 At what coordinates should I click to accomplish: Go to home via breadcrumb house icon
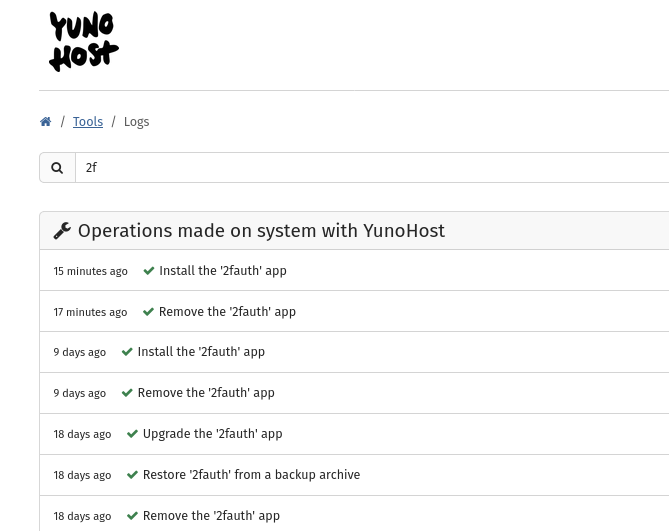[46, 122]
